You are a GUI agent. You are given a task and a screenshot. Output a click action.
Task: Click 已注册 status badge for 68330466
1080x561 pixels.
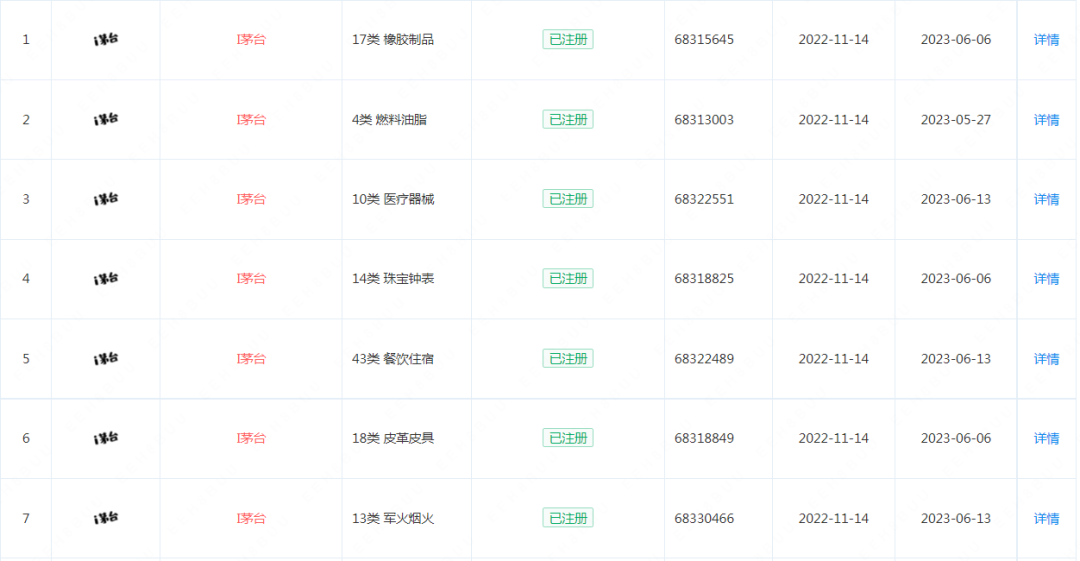coord(568,518)
